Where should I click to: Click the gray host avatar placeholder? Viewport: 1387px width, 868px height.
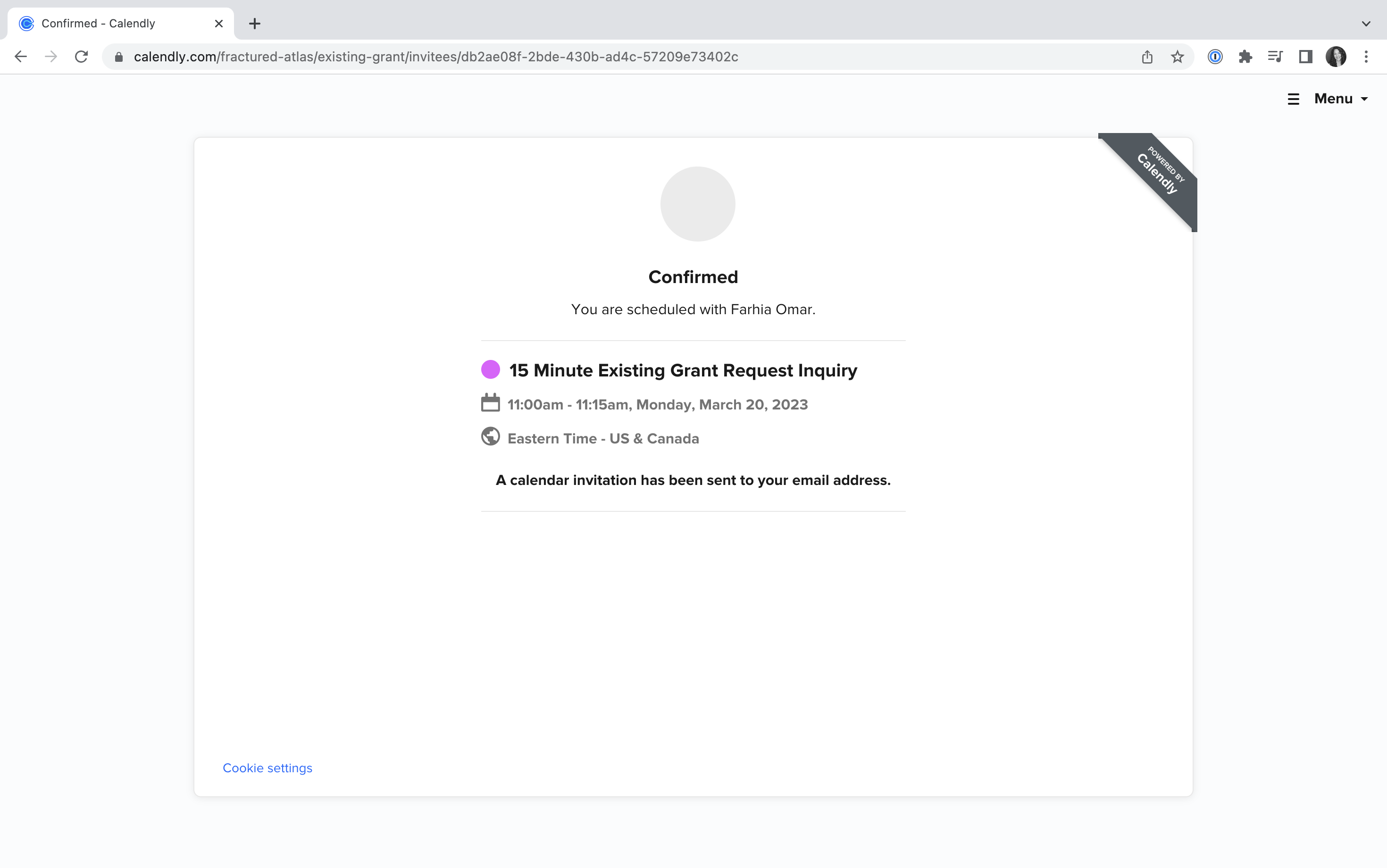[698, 204]
